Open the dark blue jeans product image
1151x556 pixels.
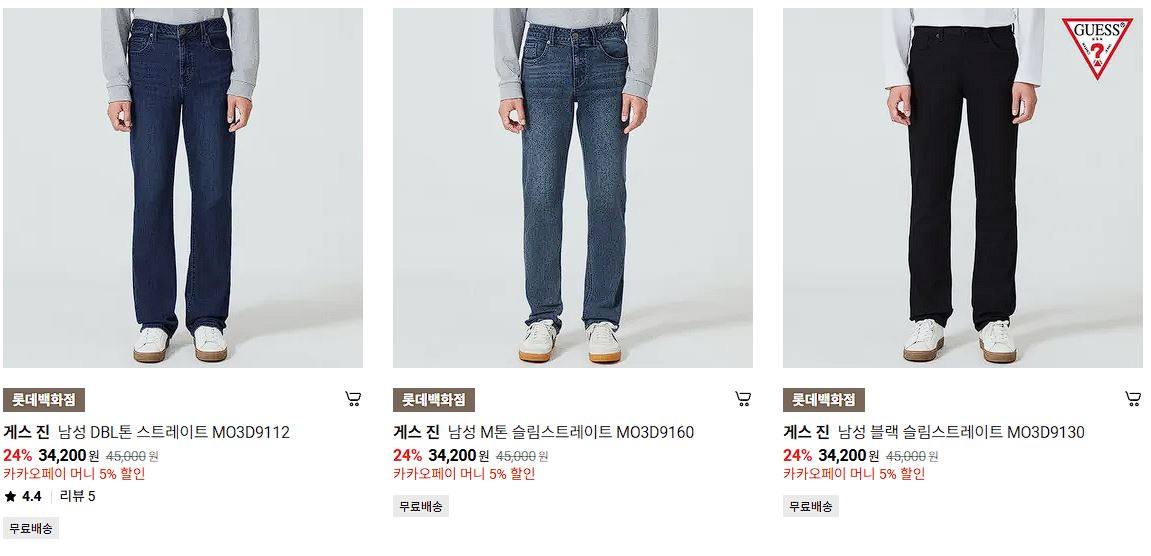(x=183, y=188)
